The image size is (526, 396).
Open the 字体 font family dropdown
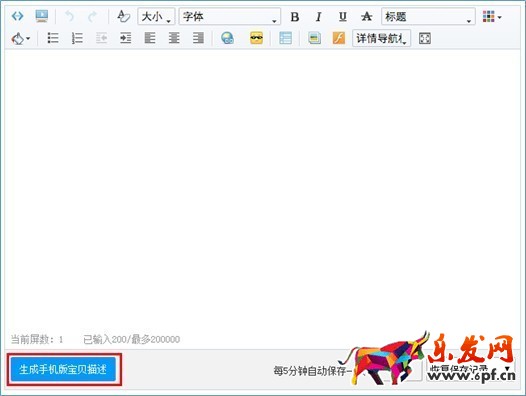230,16
